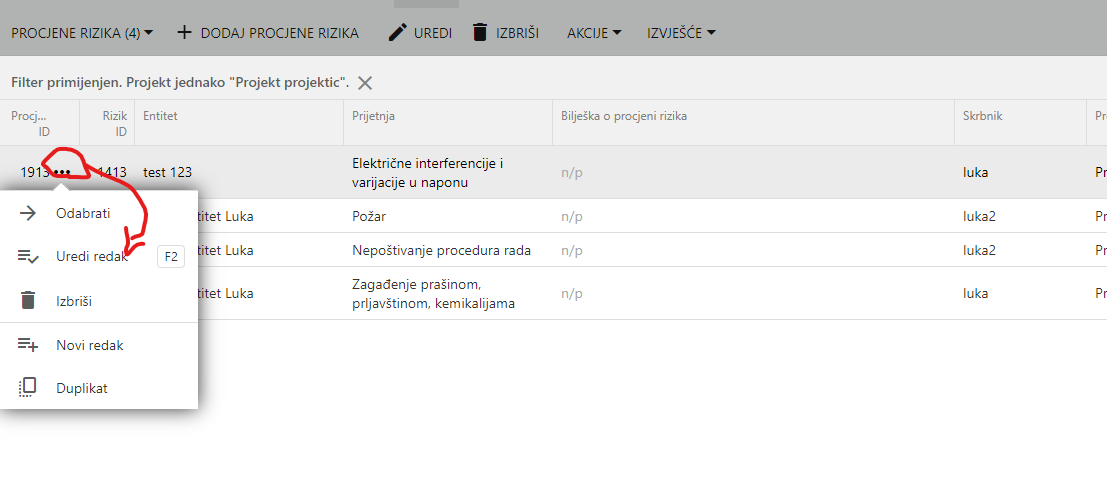Viewport: 1107px width, 482px height.
Task: Click the Novi redak add-row icon
Action: click(x=28, y=345)
